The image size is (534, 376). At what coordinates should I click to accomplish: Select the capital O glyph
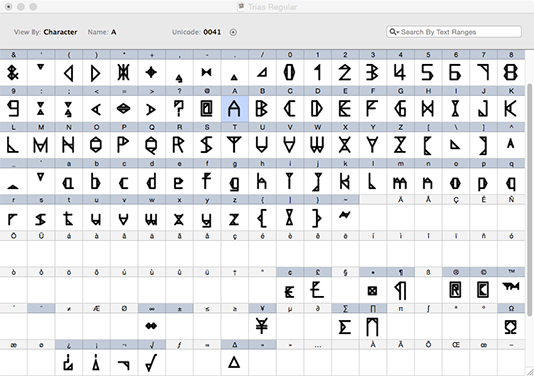pos(96,145)
